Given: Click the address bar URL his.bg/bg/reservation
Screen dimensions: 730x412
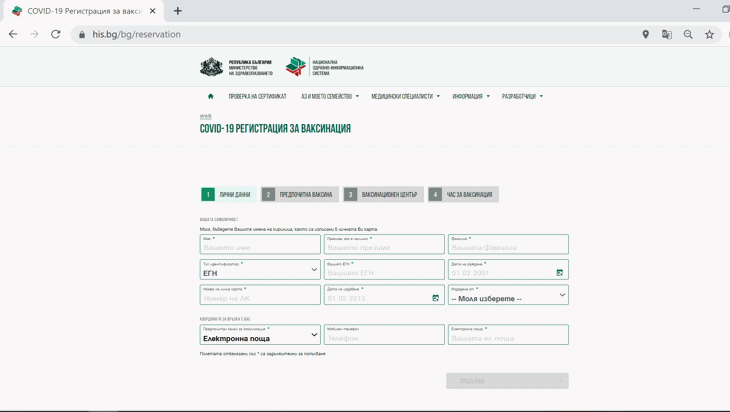Looking at the screenshot, I should [x=136, y=34].
